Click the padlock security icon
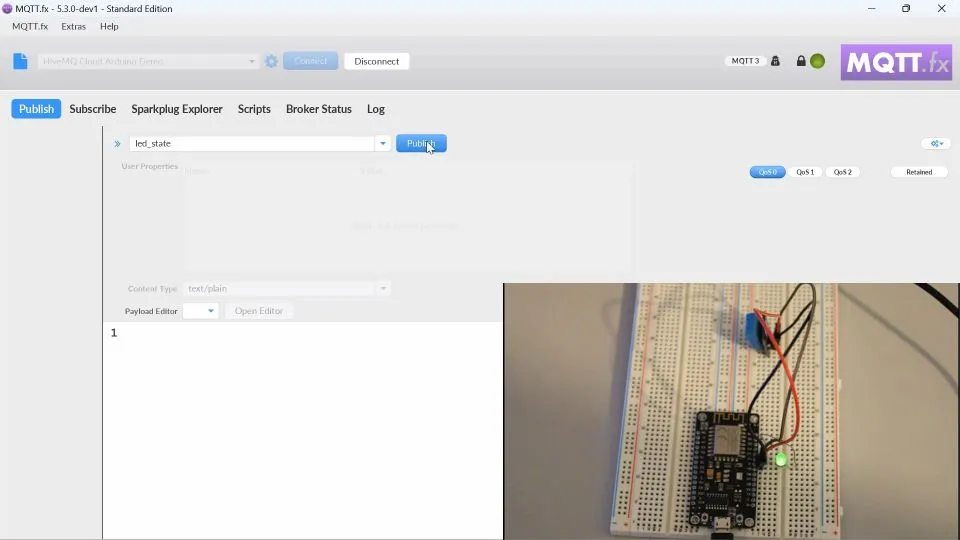The image size is (960, 540). click(x=801, y=61)
